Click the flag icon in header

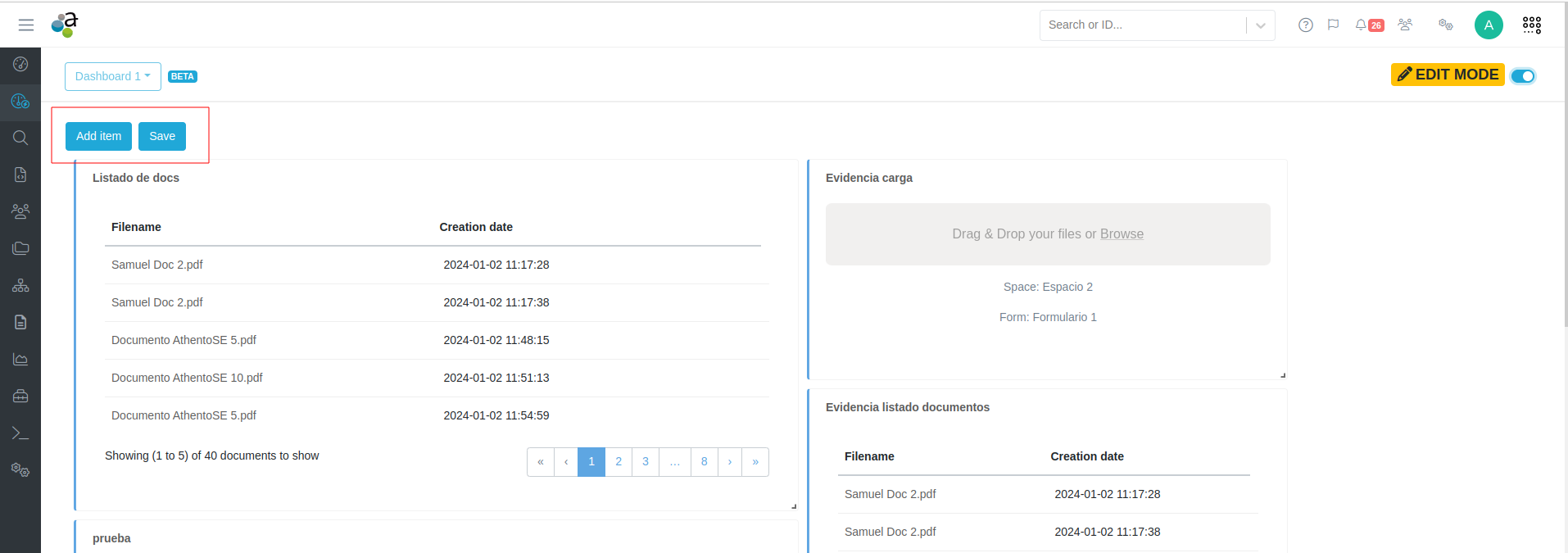click(1334, 25)
